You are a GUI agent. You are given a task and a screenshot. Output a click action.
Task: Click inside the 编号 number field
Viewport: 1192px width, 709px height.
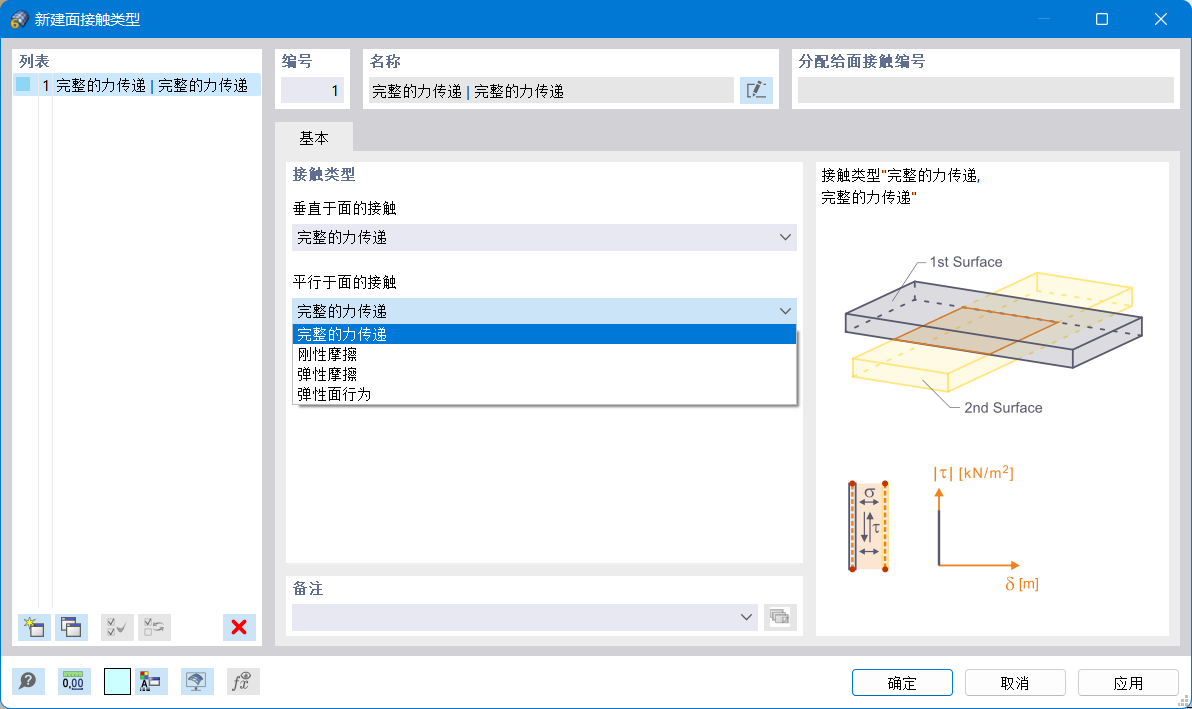pos(311,90)
